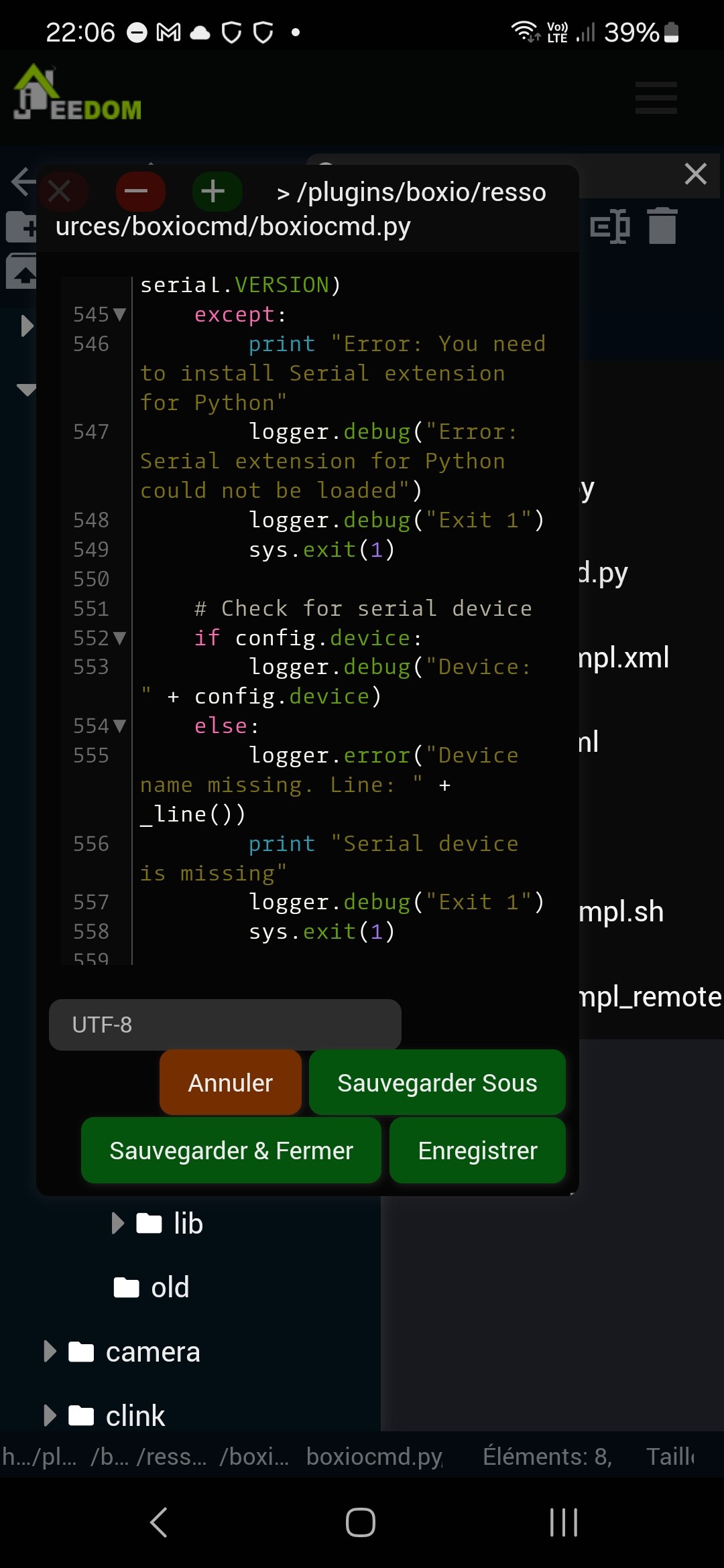Place cursor on line 551 comment

363,608
